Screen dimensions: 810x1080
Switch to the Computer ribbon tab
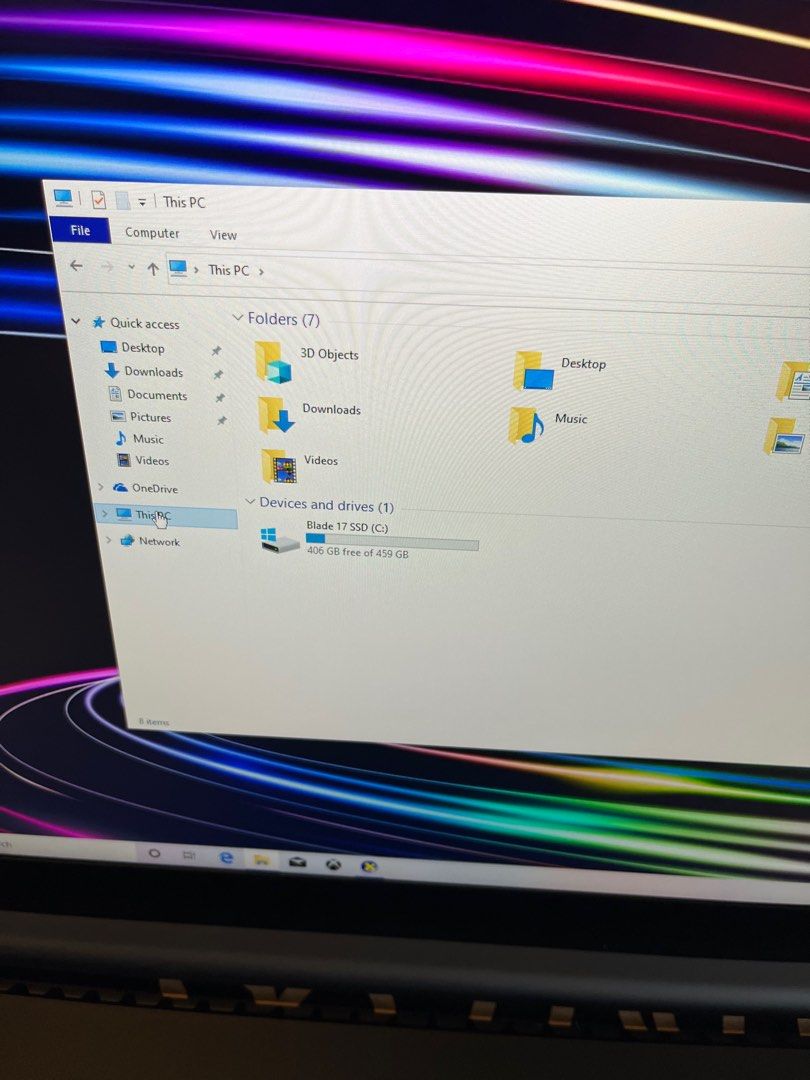(x=152, y=233)
